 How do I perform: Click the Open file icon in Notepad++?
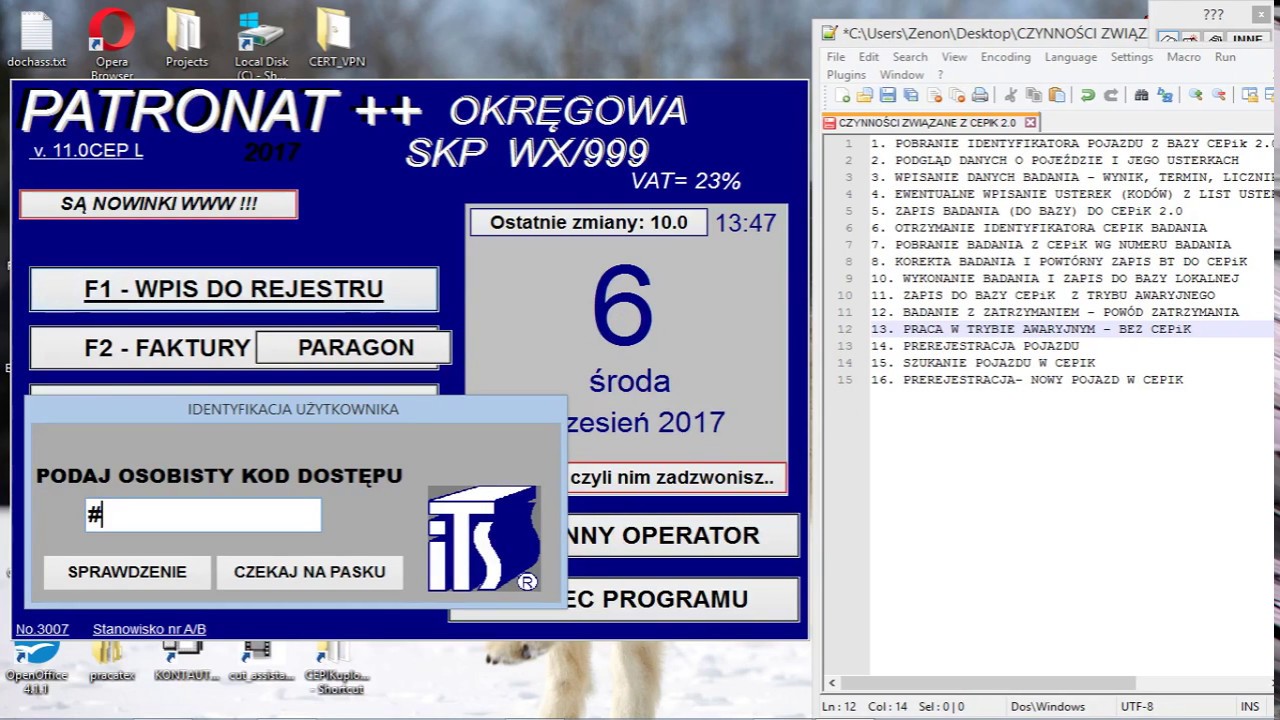(865, 95)
